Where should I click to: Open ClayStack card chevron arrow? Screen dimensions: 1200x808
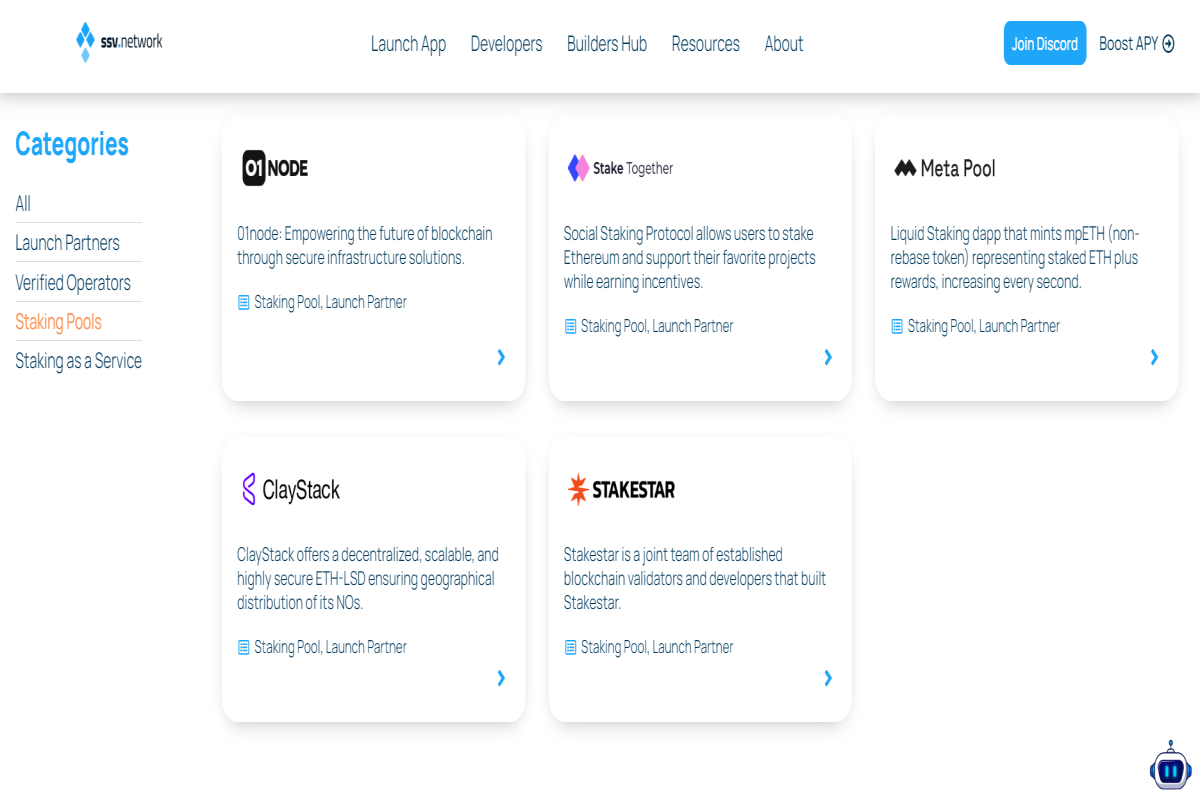point(501,678)
